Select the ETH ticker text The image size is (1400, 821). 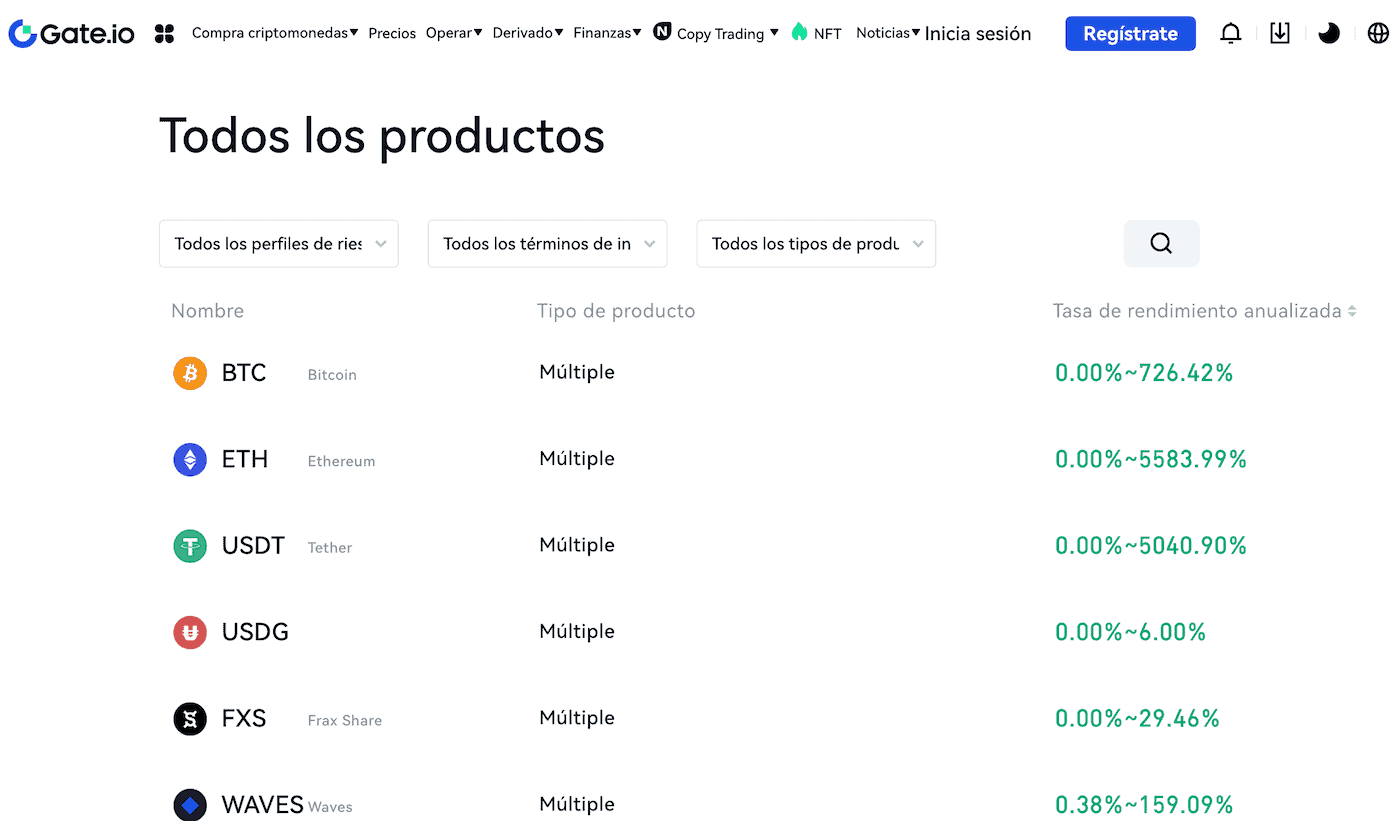click(245, 459)
